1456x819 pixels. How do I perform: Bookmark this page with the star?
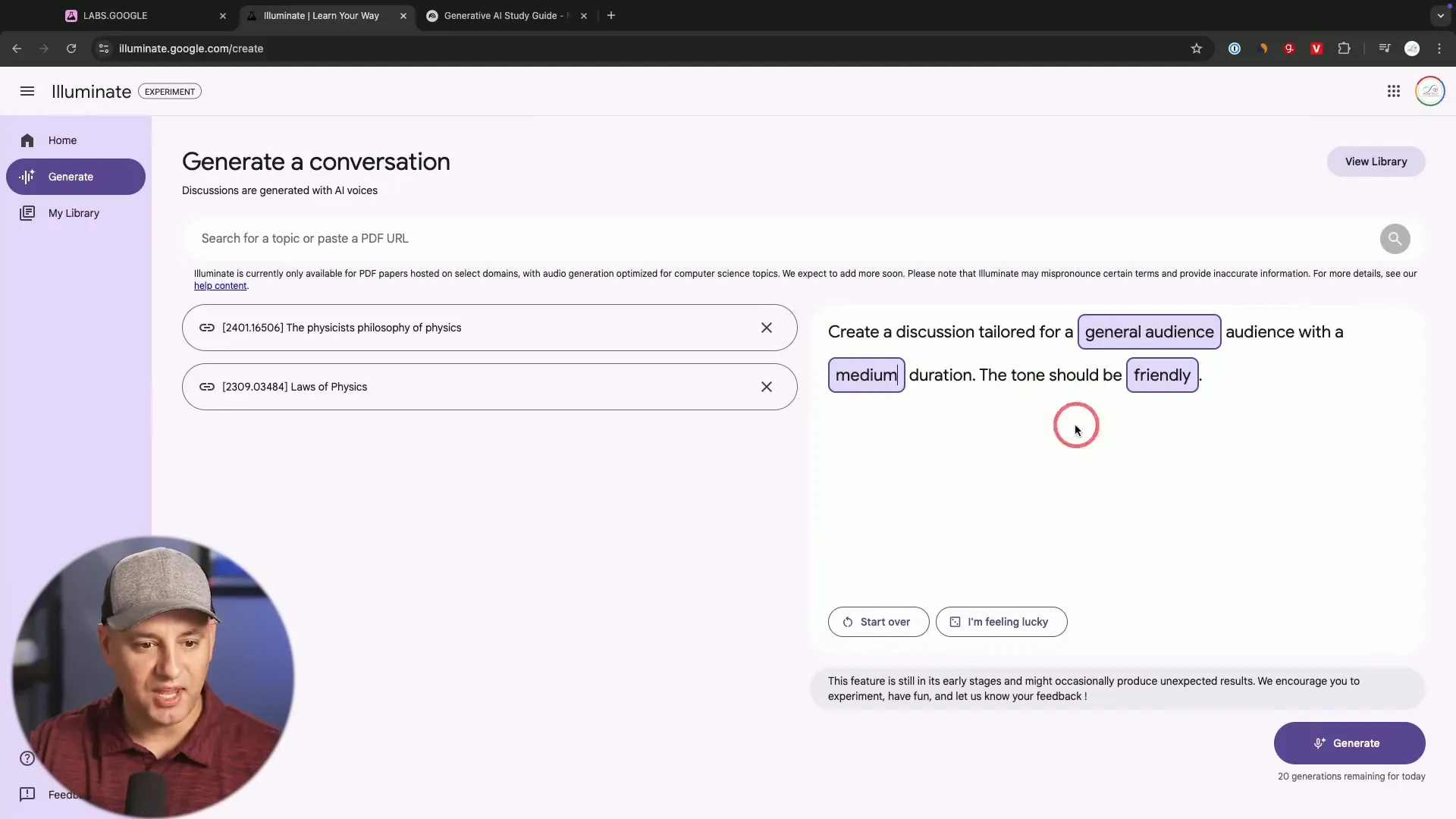[x=1197, y=49]
